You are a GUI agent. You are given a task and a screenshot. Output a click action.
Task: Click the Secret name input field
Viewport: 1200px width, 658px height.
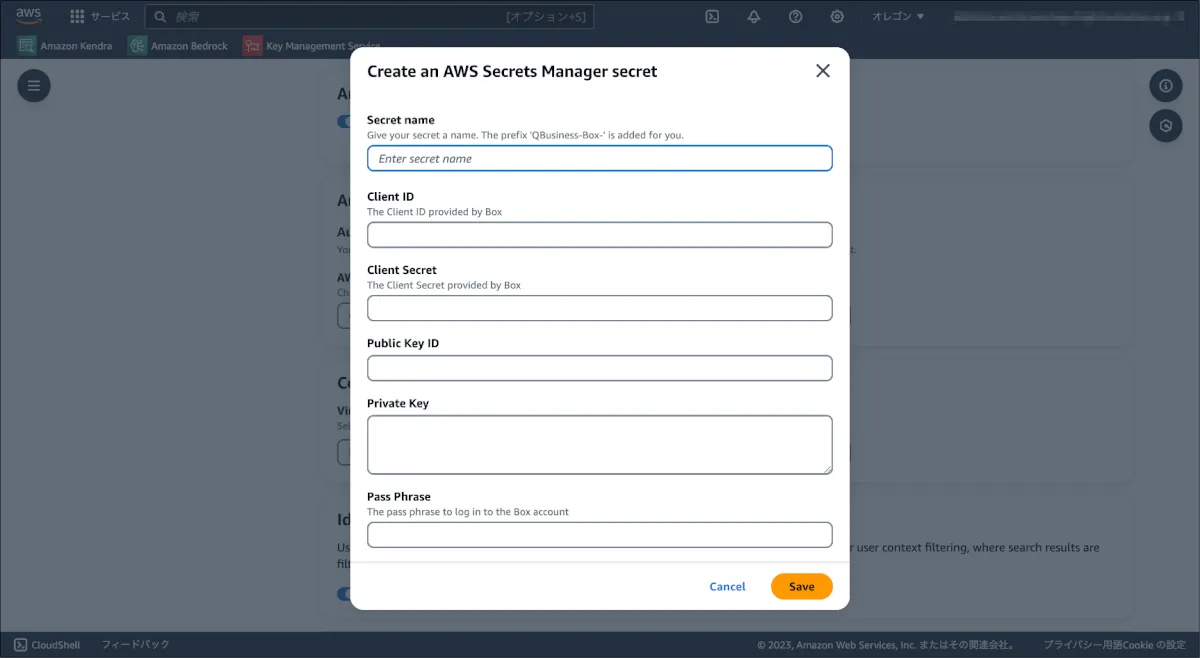click(600, 158)
